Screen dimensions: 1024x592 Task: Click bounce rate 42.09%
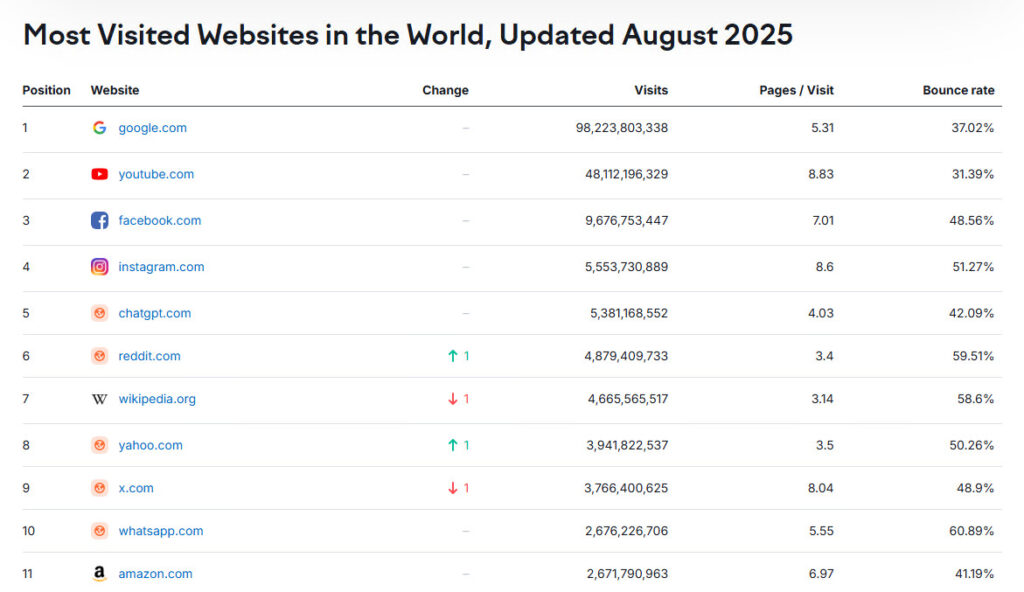click(x=971, y=313)
